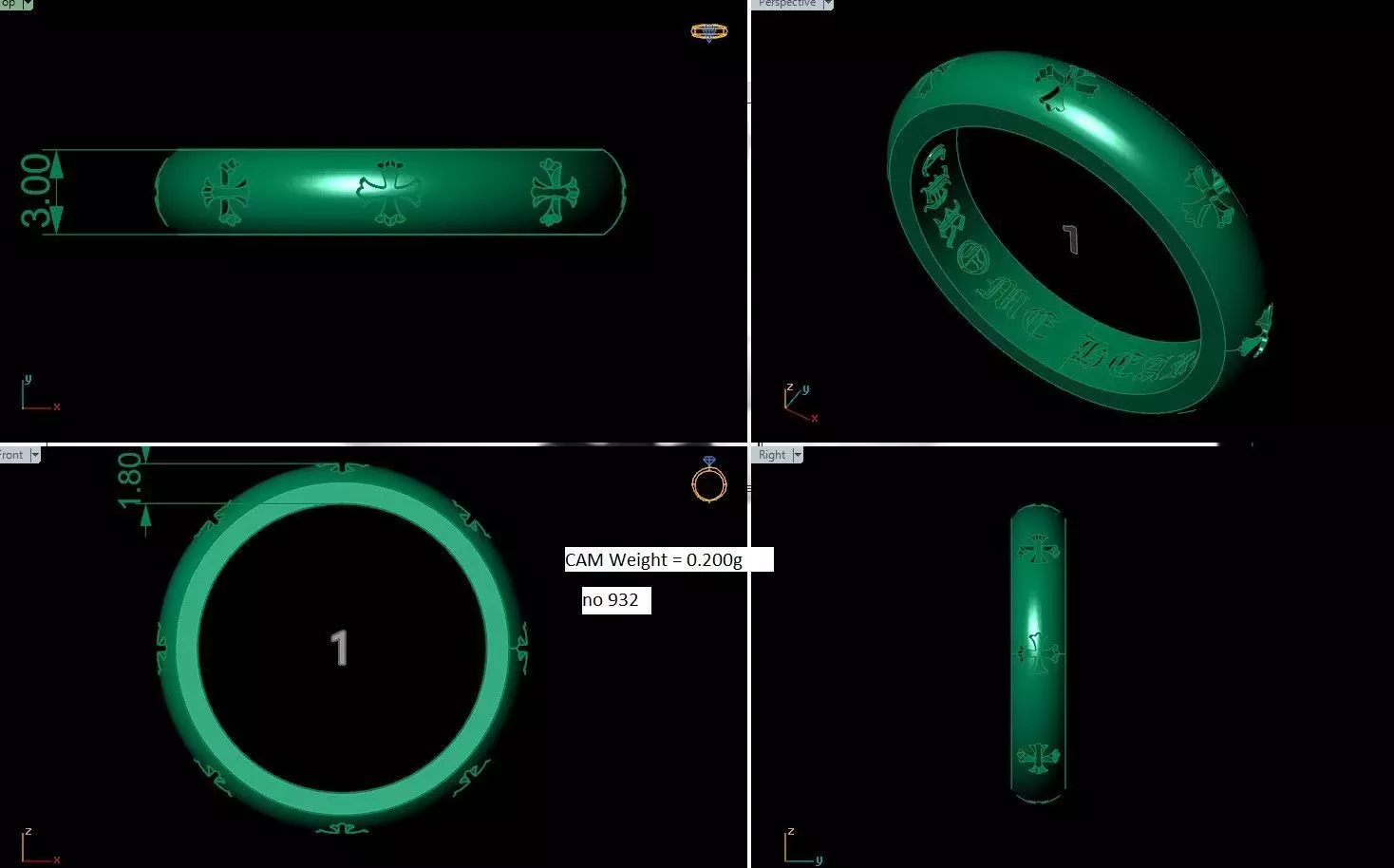Select the Perspective viewport title label
This screenshot has height=868, width=1394.
(x=787, y=4)
